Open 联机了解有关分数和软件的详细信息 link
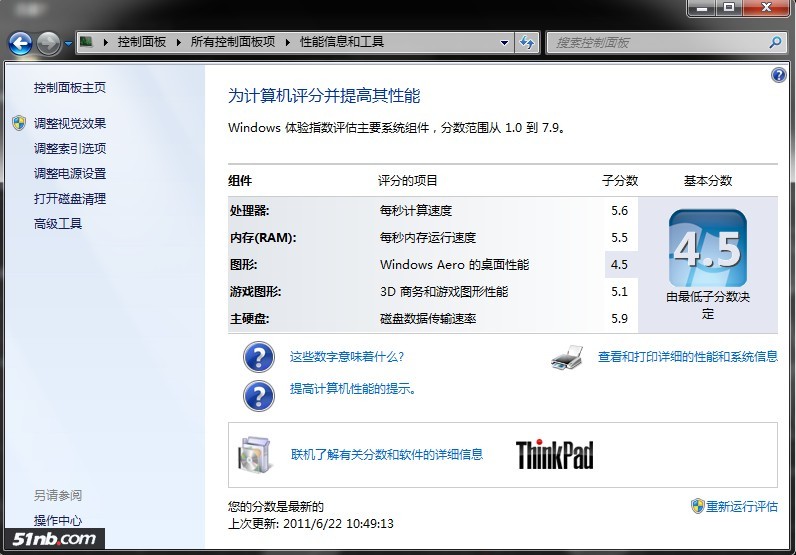The width and height of the screenshot is (796, 555). [387, 454]
